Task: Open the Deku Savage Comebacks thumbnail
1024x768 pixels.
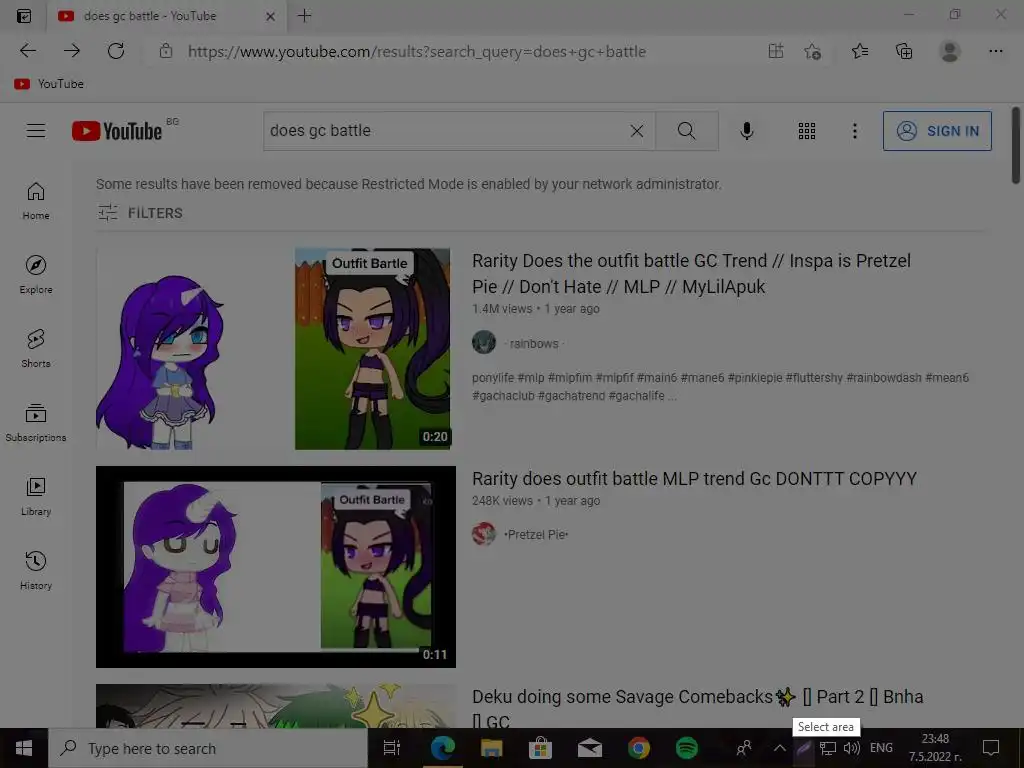Action: 276,706
